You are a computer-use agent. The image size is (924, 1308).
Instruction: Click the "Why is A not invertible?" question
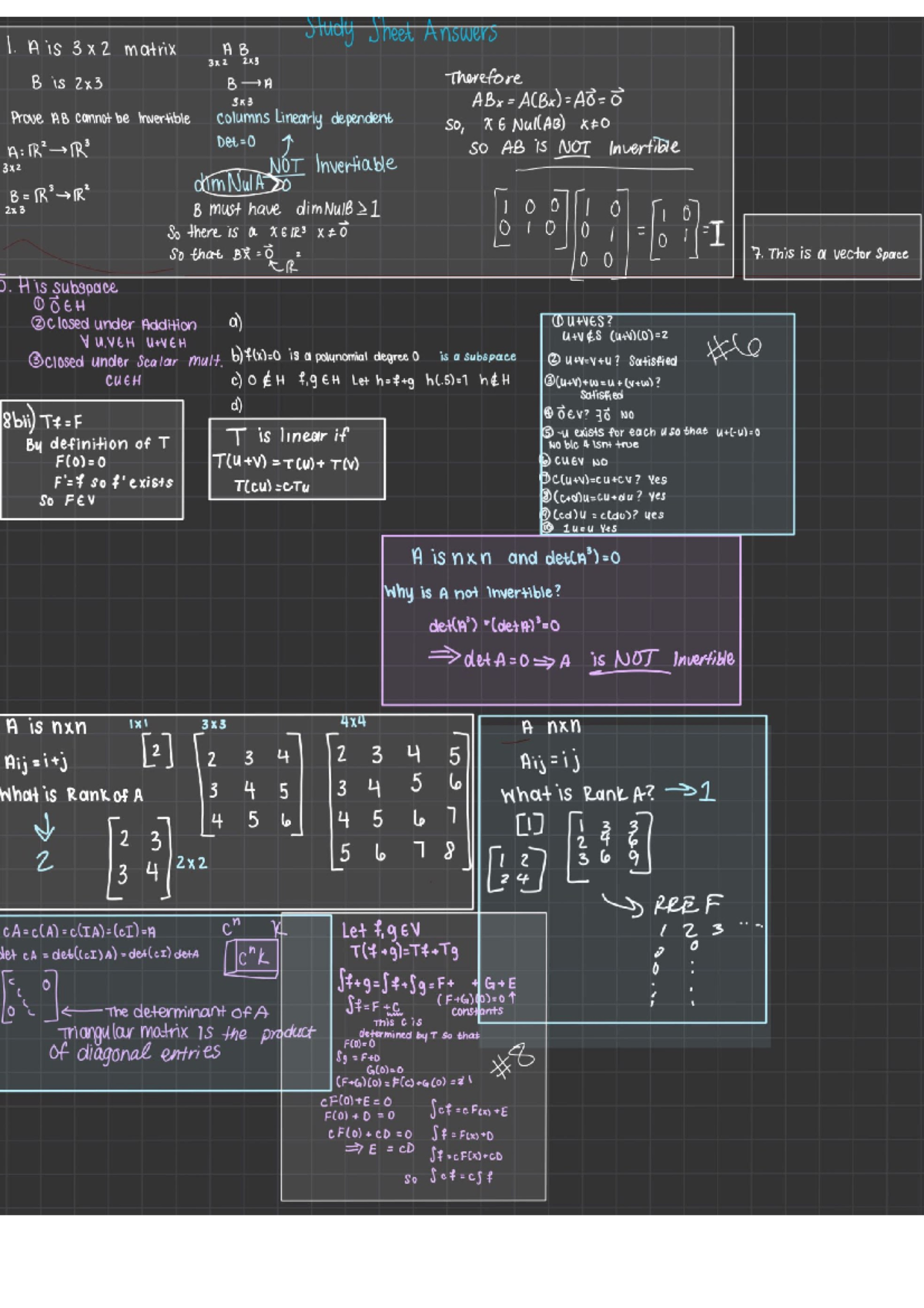(473, 592)
